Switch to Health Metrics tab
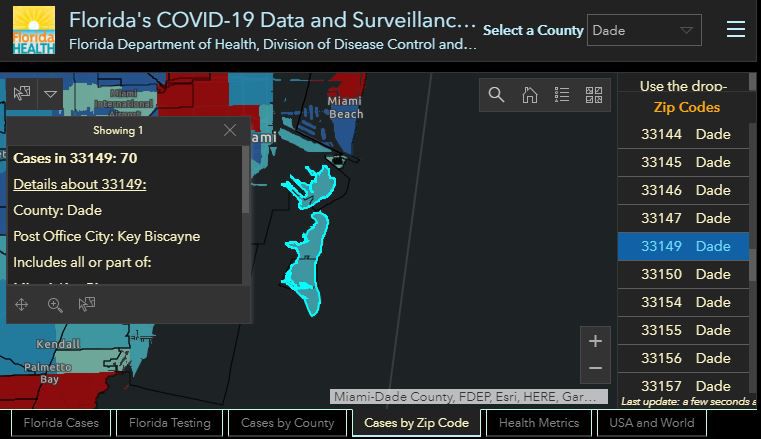 539,423
